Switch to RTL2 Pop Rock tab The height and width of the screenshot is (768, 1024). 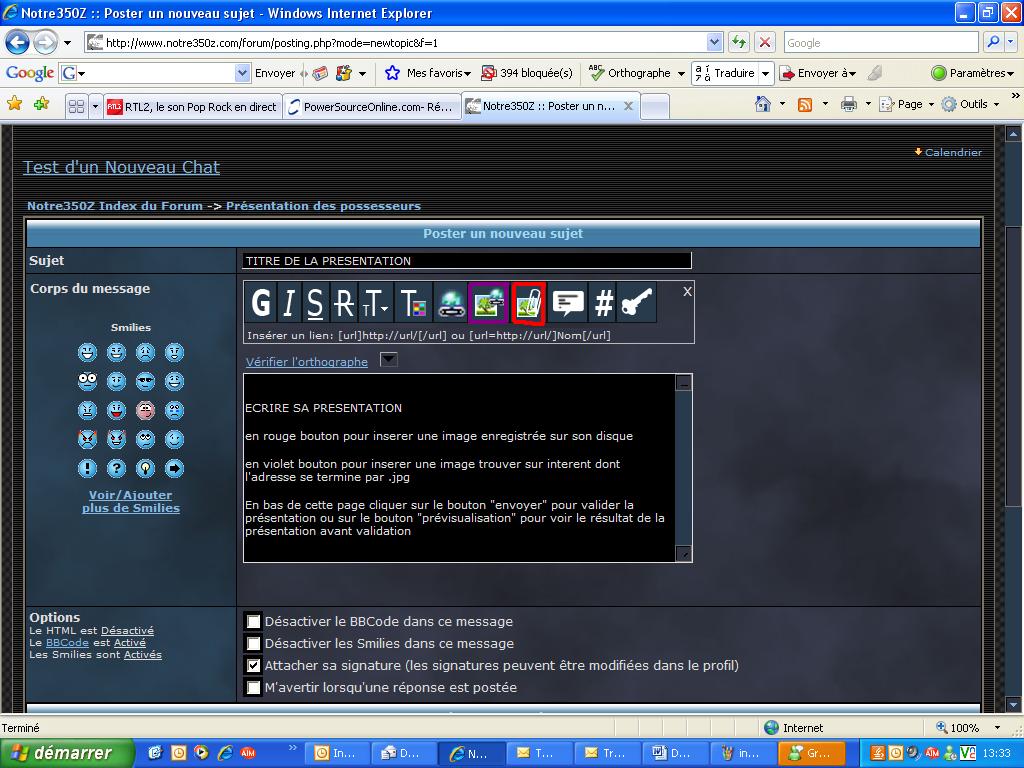tap(192, 107)
